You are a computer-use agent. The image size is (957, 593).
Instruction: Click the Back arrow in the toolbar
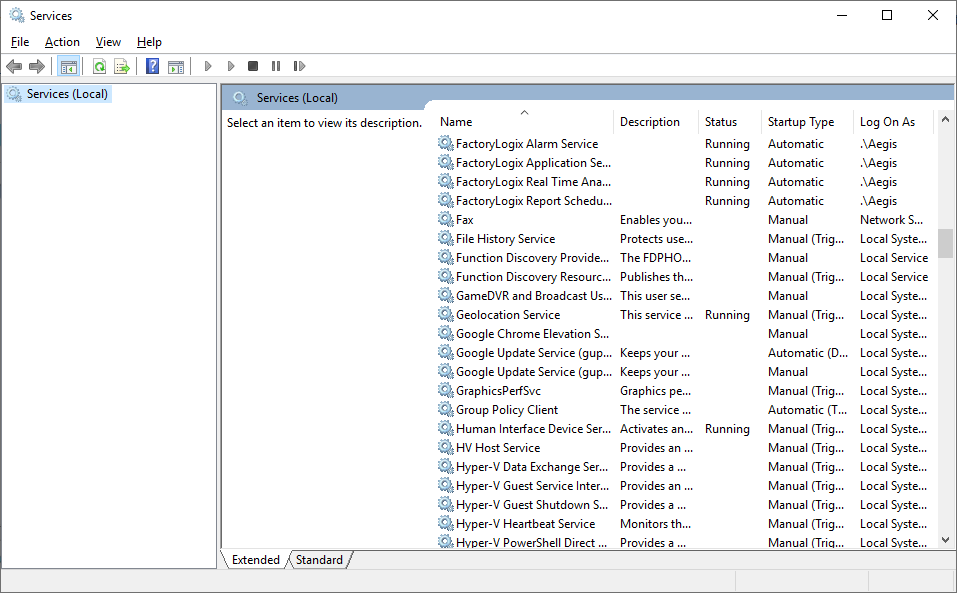pos(14,67)
